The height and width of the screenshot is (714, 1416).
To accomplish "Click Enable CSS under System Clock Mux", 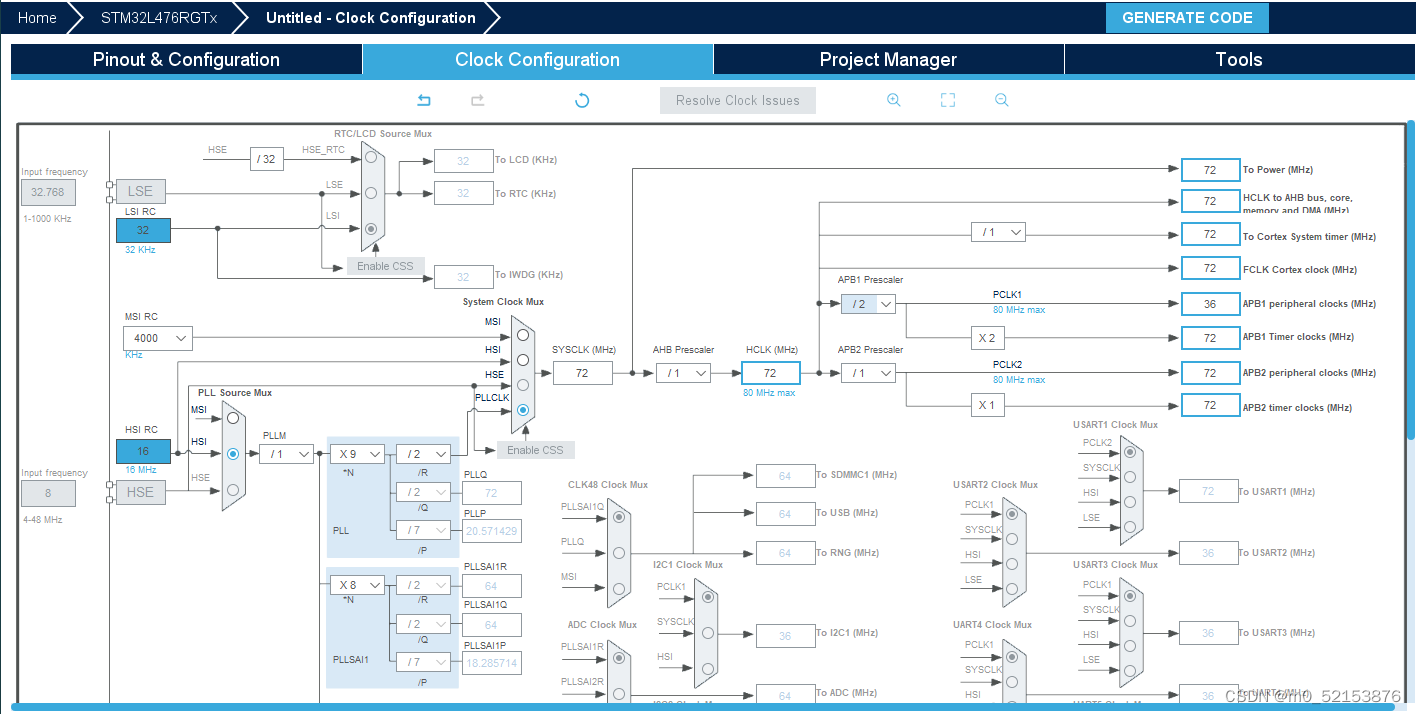I will [x=535, y=450].
